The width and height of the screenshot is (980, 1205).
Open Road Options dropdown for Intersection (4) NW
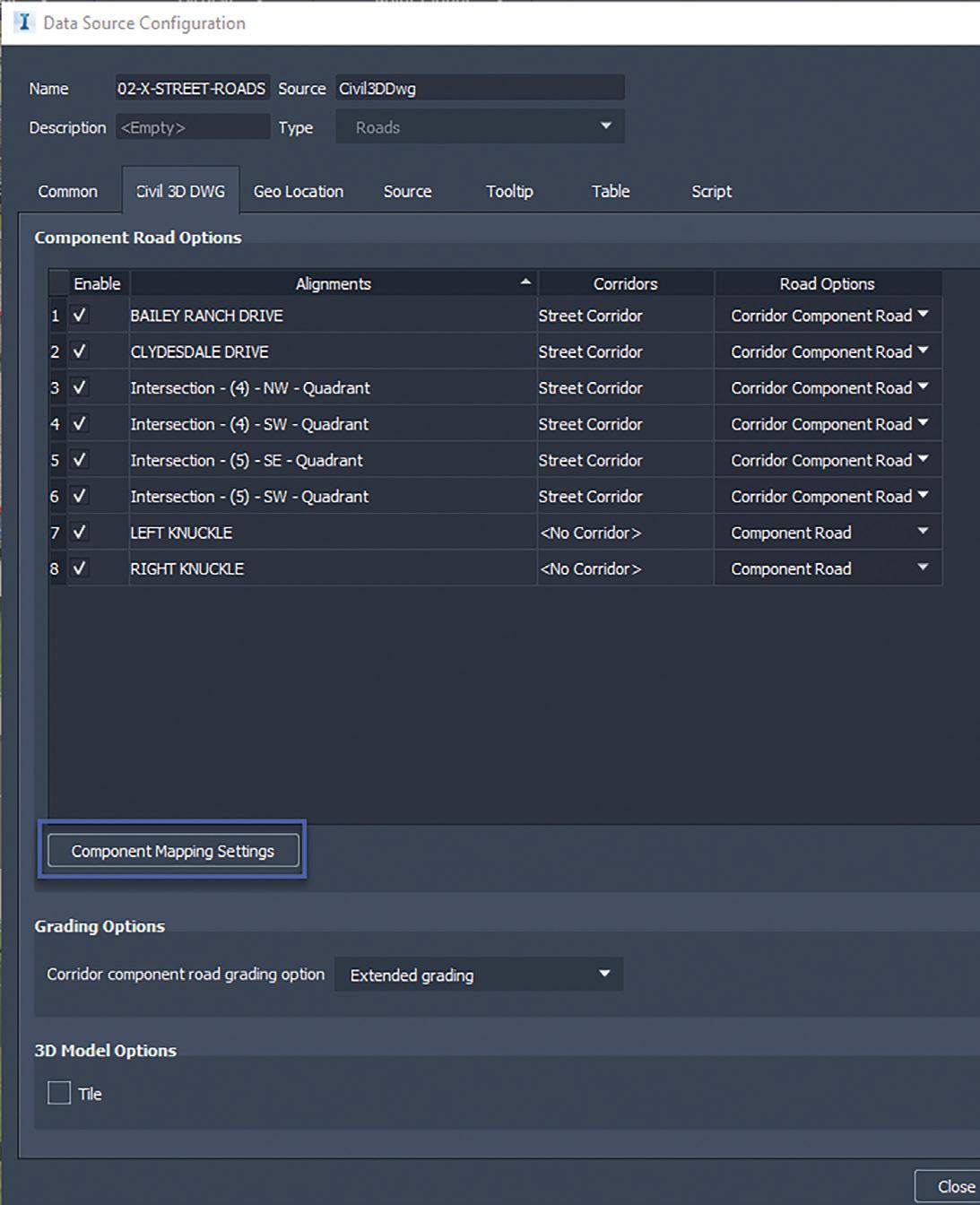[828, 387]
